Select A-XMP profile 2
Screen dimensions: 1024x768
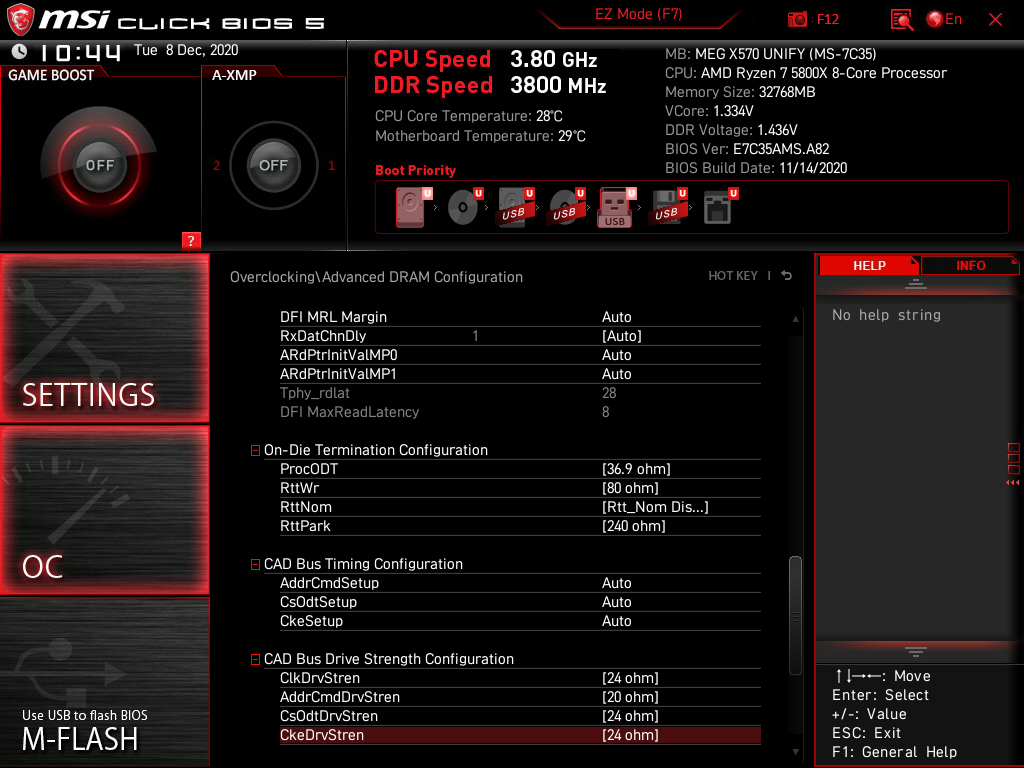coord(216,165)
